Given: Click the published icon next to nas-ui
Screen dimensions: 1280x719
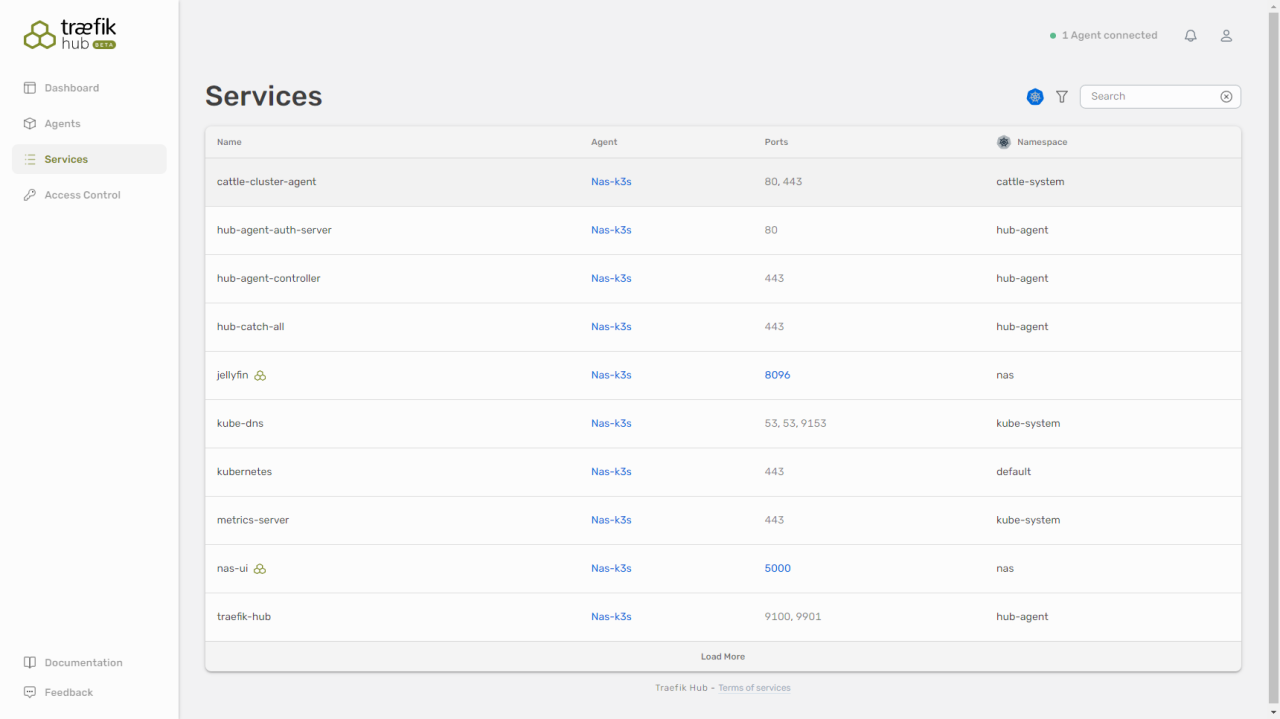Looking at the screenshot, I should coord(260,569).
